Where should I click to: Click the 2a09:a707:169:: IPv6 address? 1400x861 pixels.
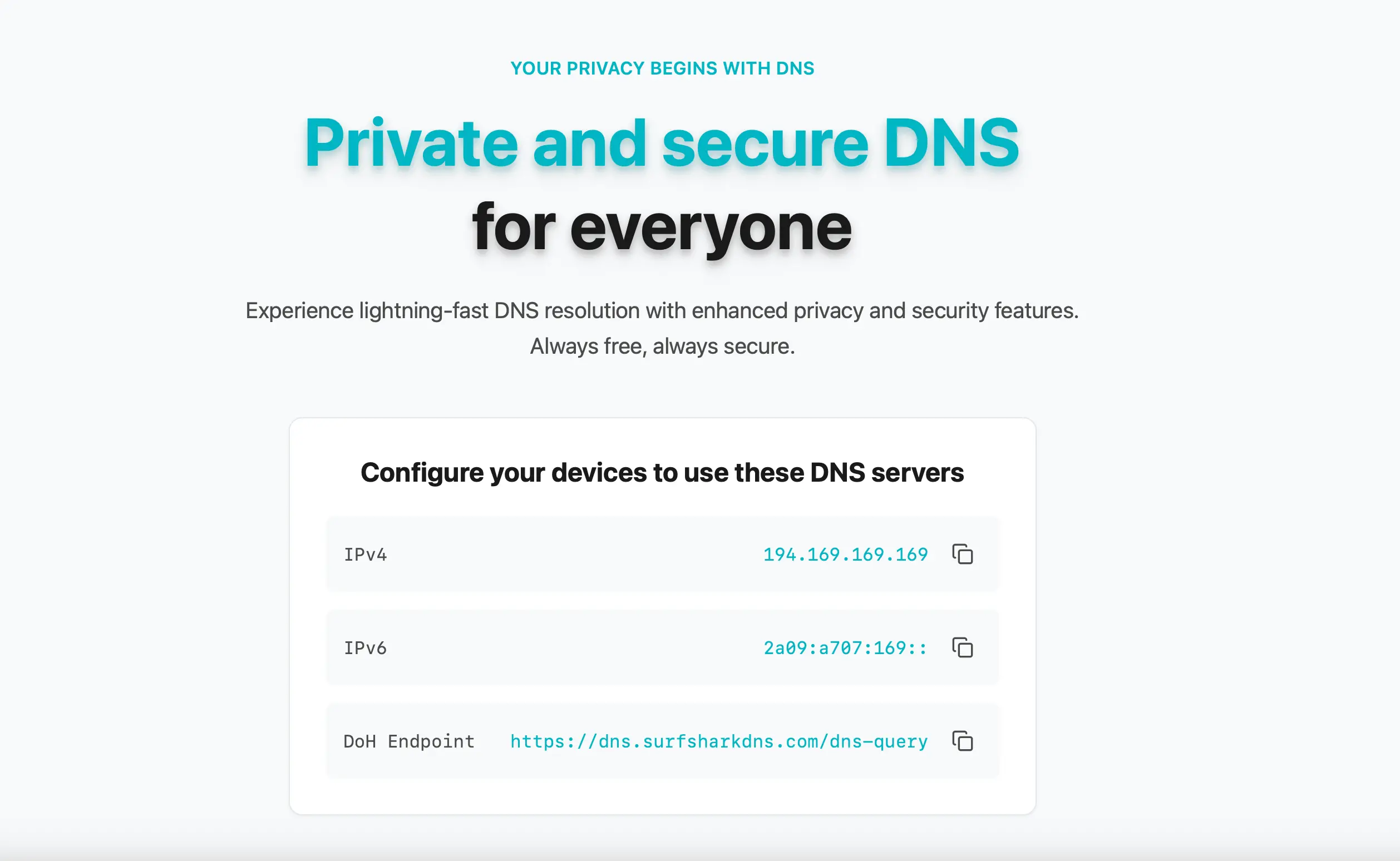click(x=845, y=647)
